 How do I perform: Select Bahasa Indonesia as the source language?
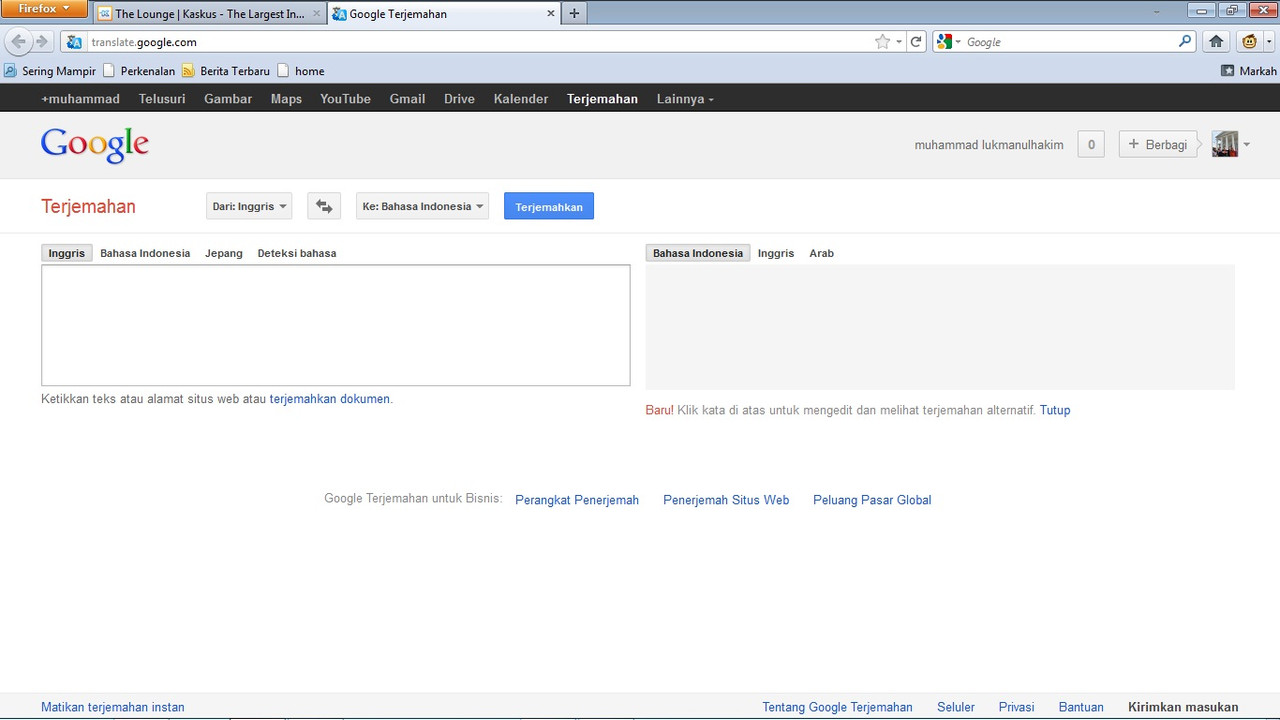[145, 253]
